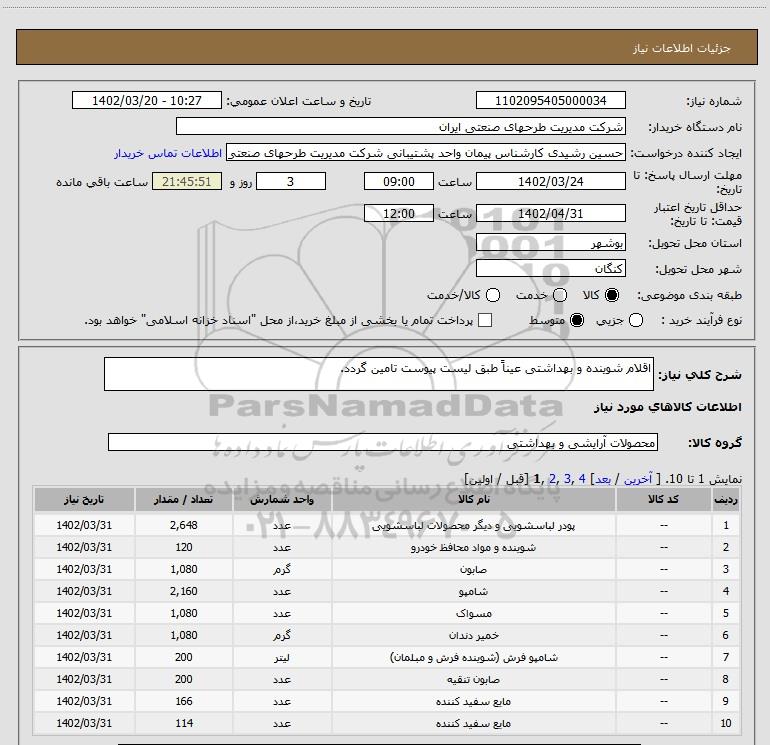Image resolution: width=770 pixels, height=745 pixels.
Task: Open results page 2
Action: coord(552,479)
